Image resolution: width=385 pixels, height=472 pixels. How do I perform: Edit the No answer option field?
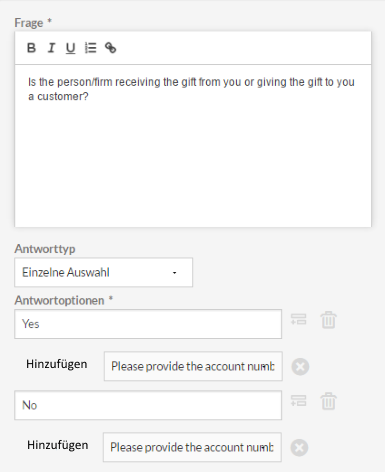pyautogui.click(x=148, y=405)
